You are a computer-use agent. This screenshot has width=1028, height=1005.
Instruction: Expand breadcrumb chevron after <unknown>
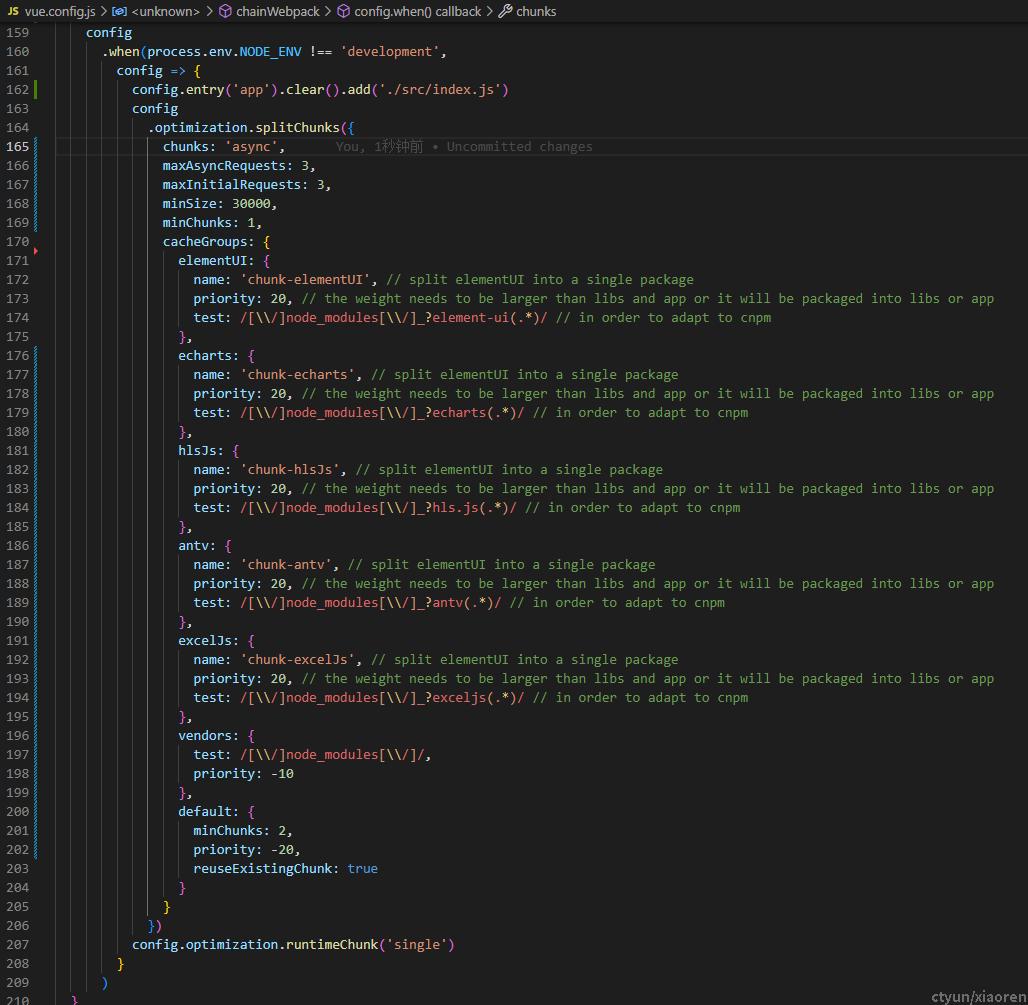[x=210, y=11]
